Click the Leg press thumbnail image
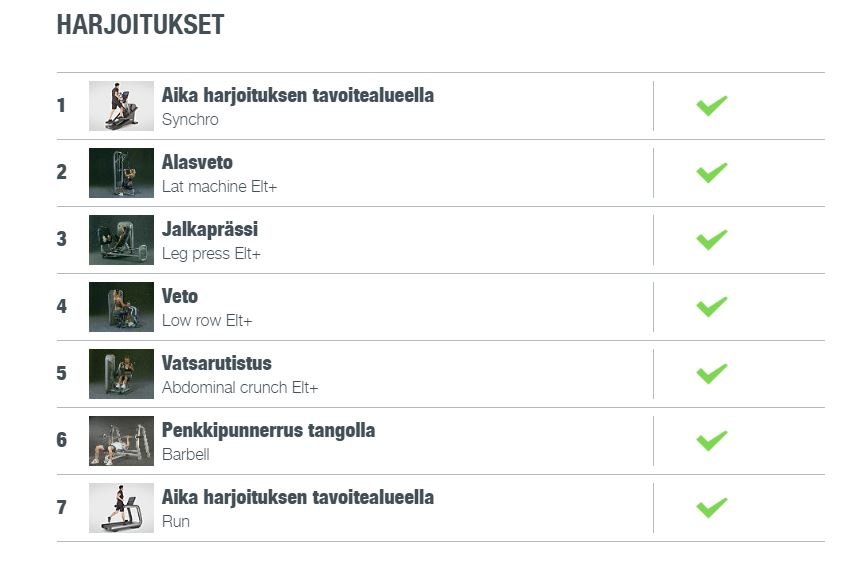Image resolution: width=862 pixels, height=566 pixels. point(121,240)
